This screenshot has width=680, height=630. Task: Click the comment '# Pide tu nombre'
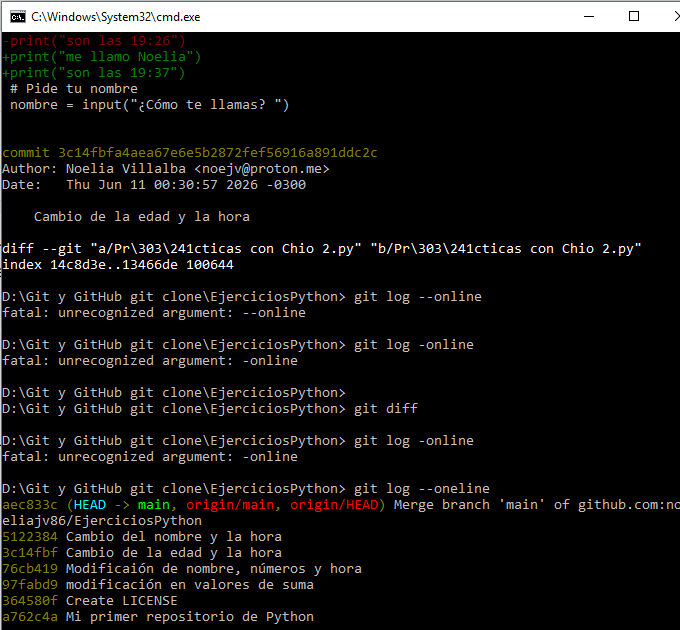pos(74,89)
